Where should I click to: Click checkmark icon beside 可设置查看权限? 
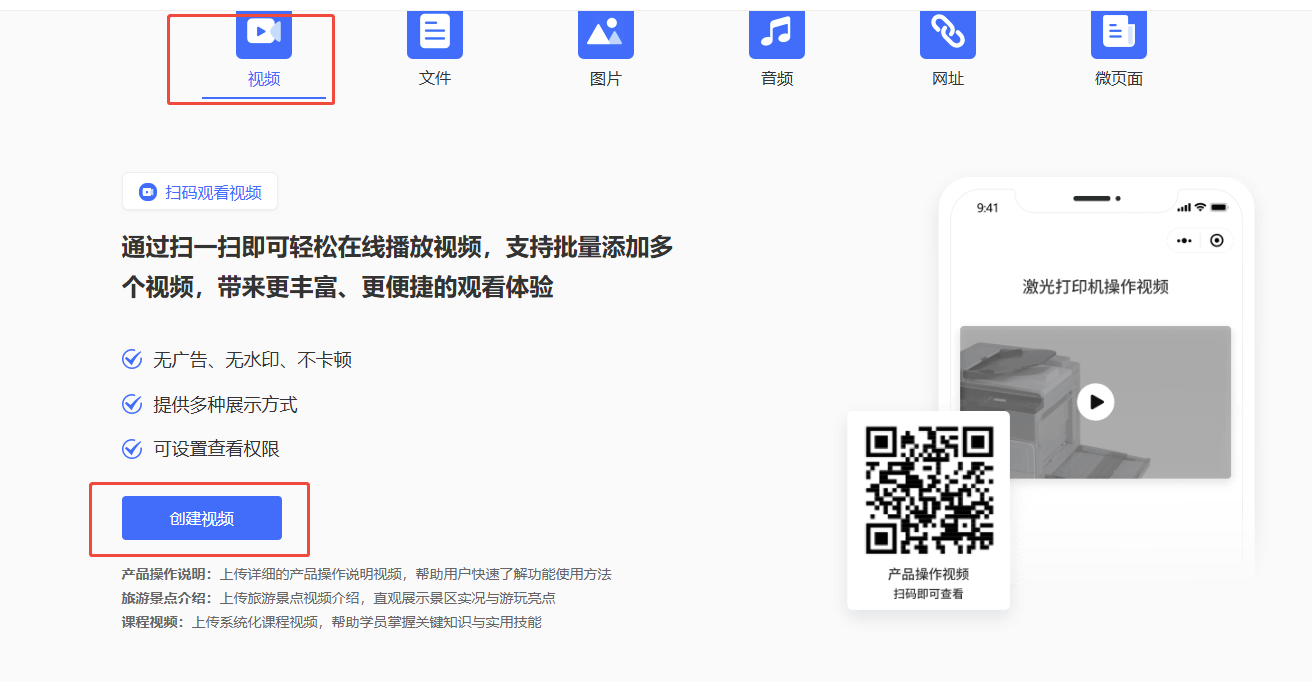coord(132,449)
